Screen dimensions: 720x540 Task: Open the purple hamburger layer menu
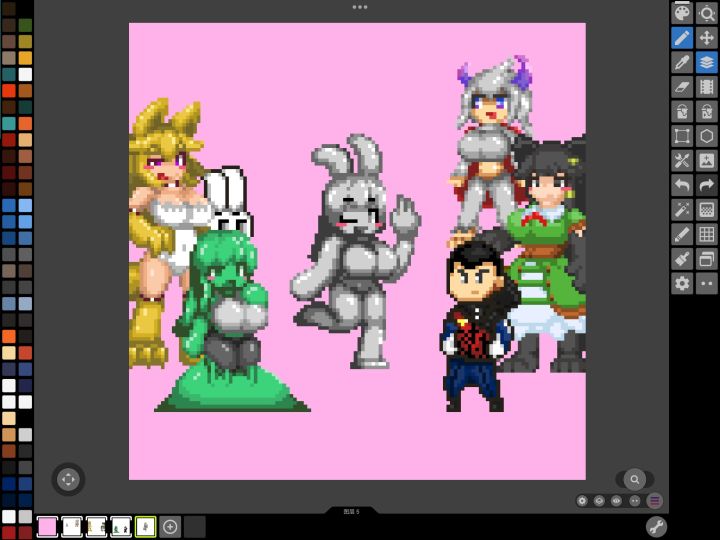(655, 501)
